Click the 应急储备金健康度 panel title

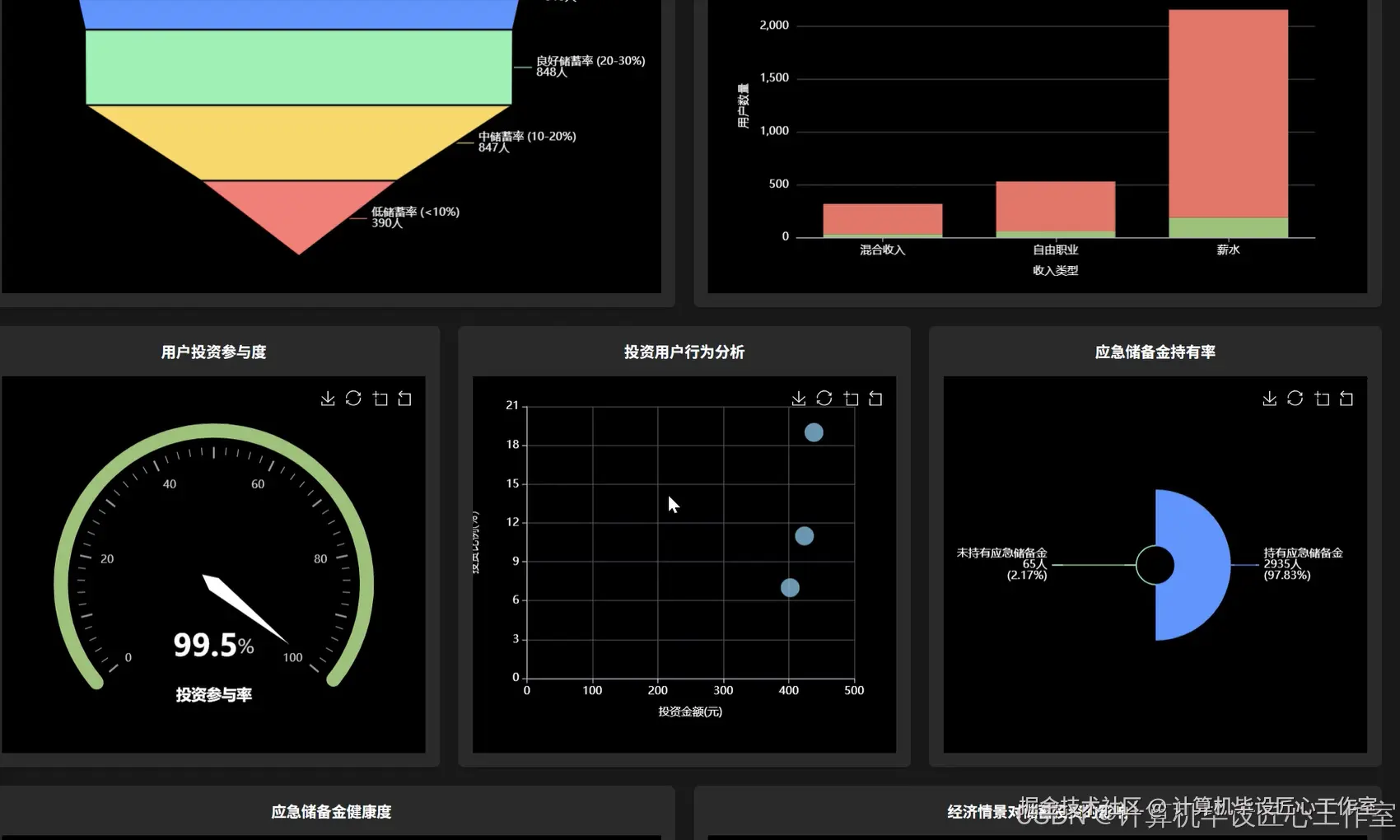tap(331, 812)
